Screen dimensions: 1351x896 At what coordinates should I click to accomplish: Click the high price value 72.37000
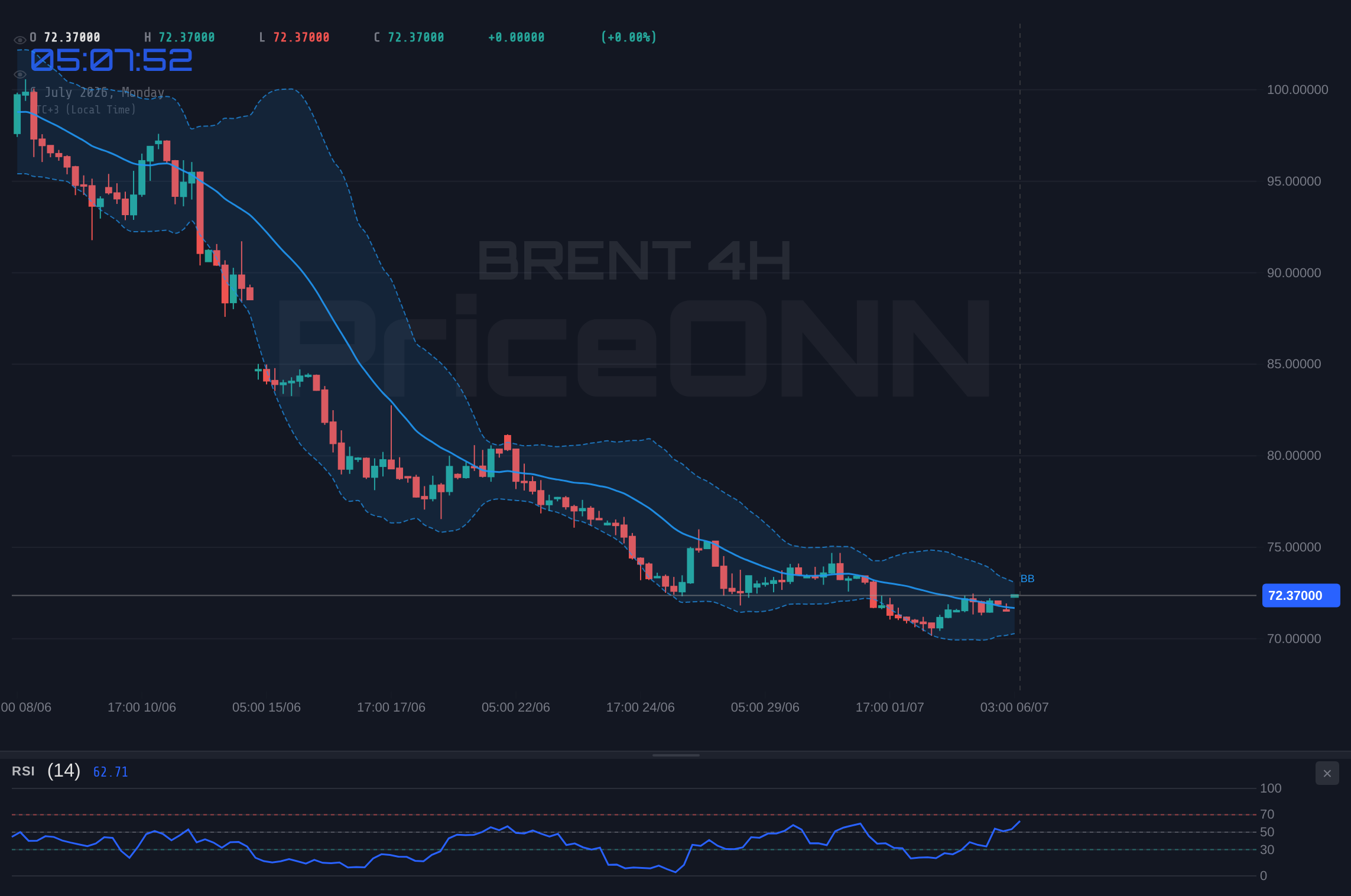coord(187,37)
